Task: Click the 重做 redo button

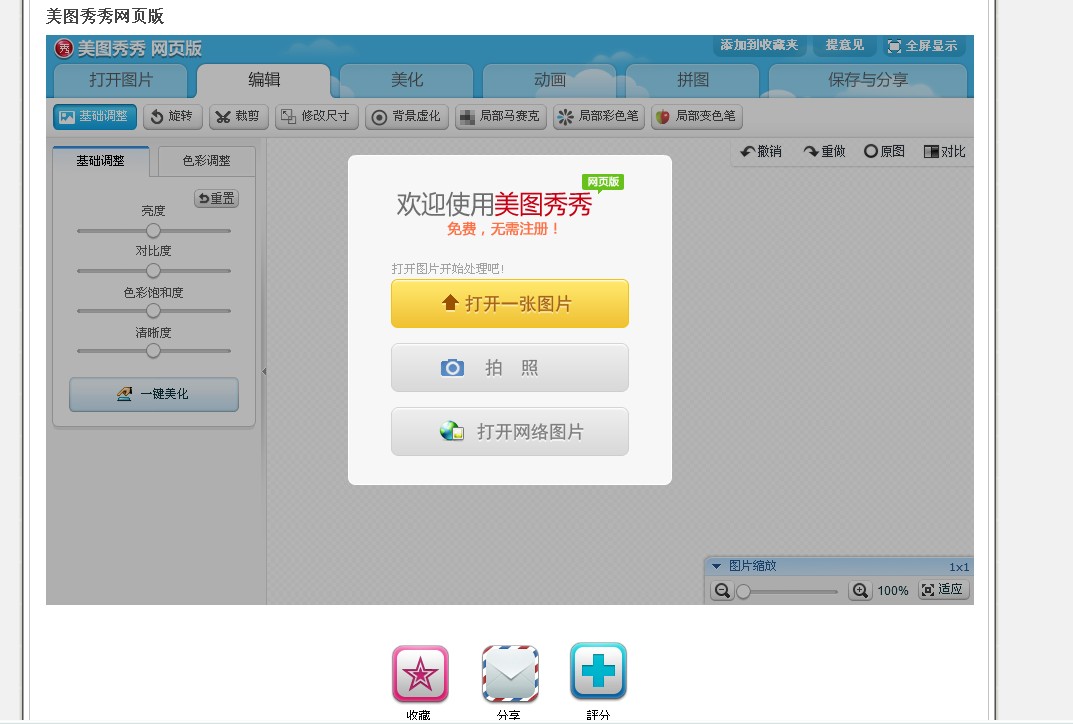Action: coord(825,151)
